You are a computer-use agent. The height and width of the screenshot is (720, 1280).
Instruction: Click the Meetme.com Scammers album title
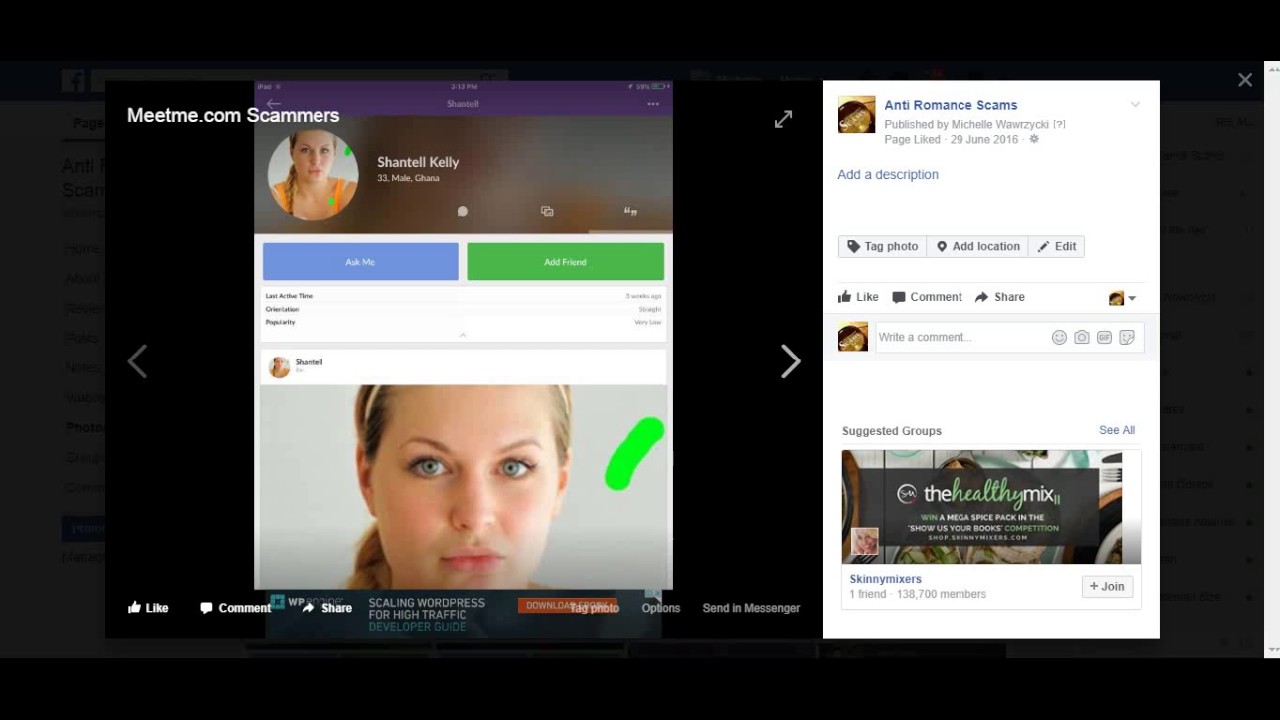[x=233, y=115]
